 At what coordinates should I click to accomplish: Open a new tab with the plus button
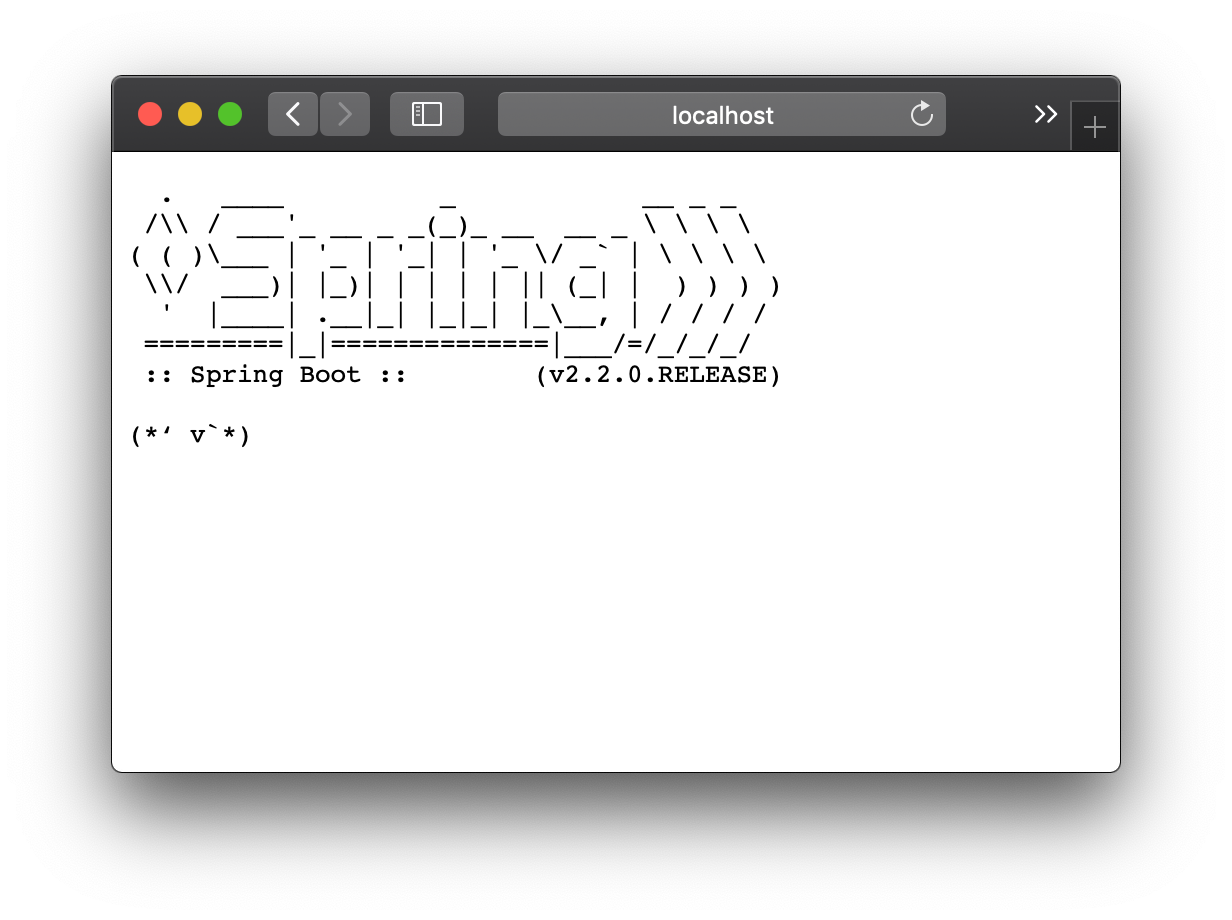pos(1095,125)
